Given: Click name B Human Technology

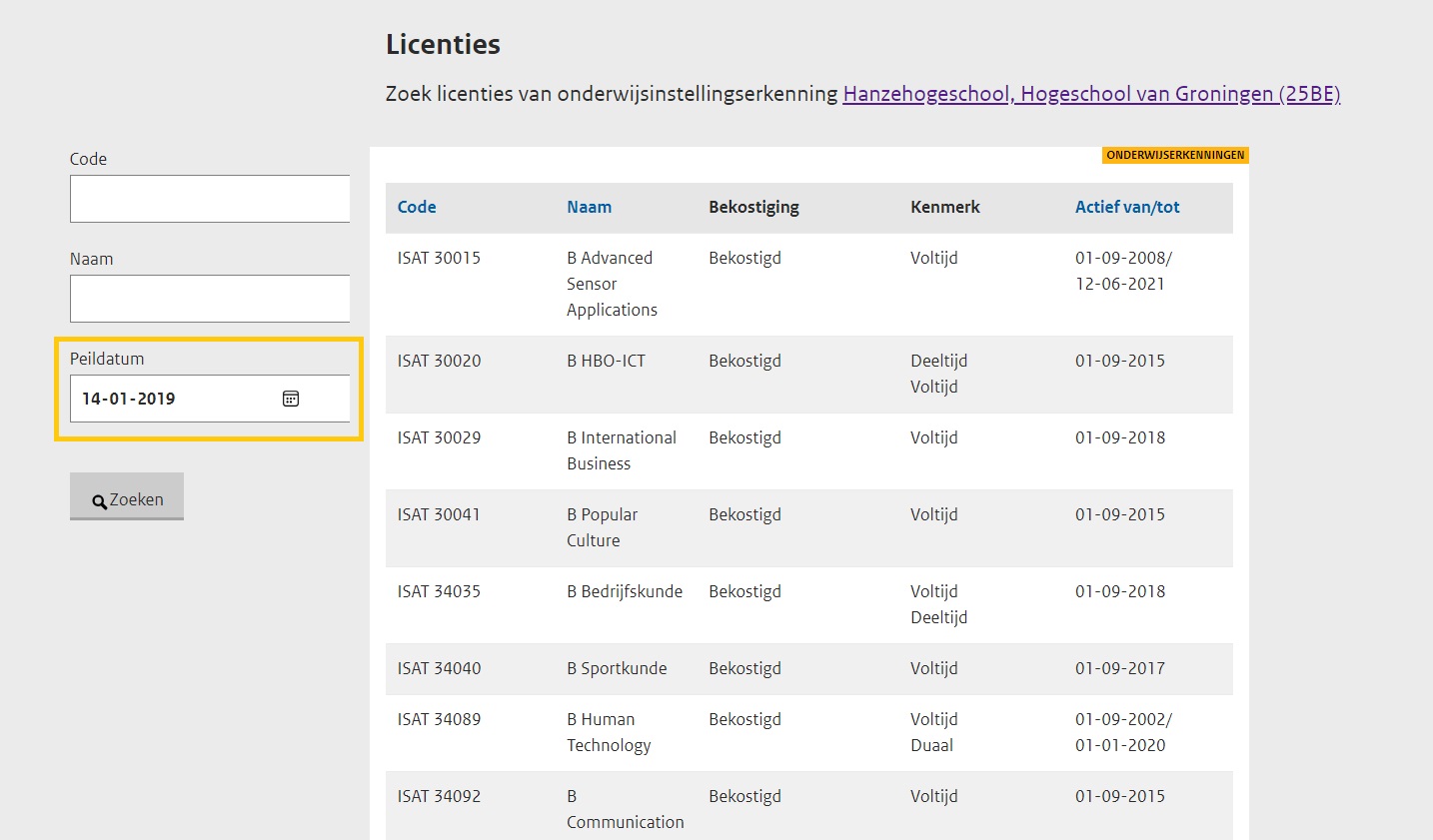Looking at the screenshot, I should click(x=609, y=732).
